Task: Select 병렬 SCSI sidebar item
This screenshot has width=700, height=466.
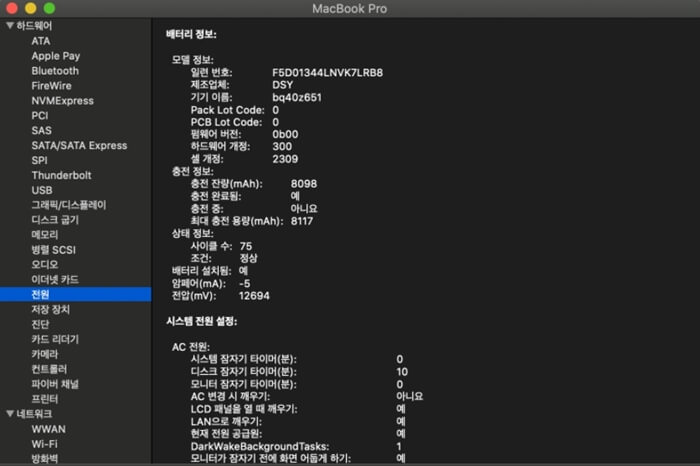Action: click(54, 250)
